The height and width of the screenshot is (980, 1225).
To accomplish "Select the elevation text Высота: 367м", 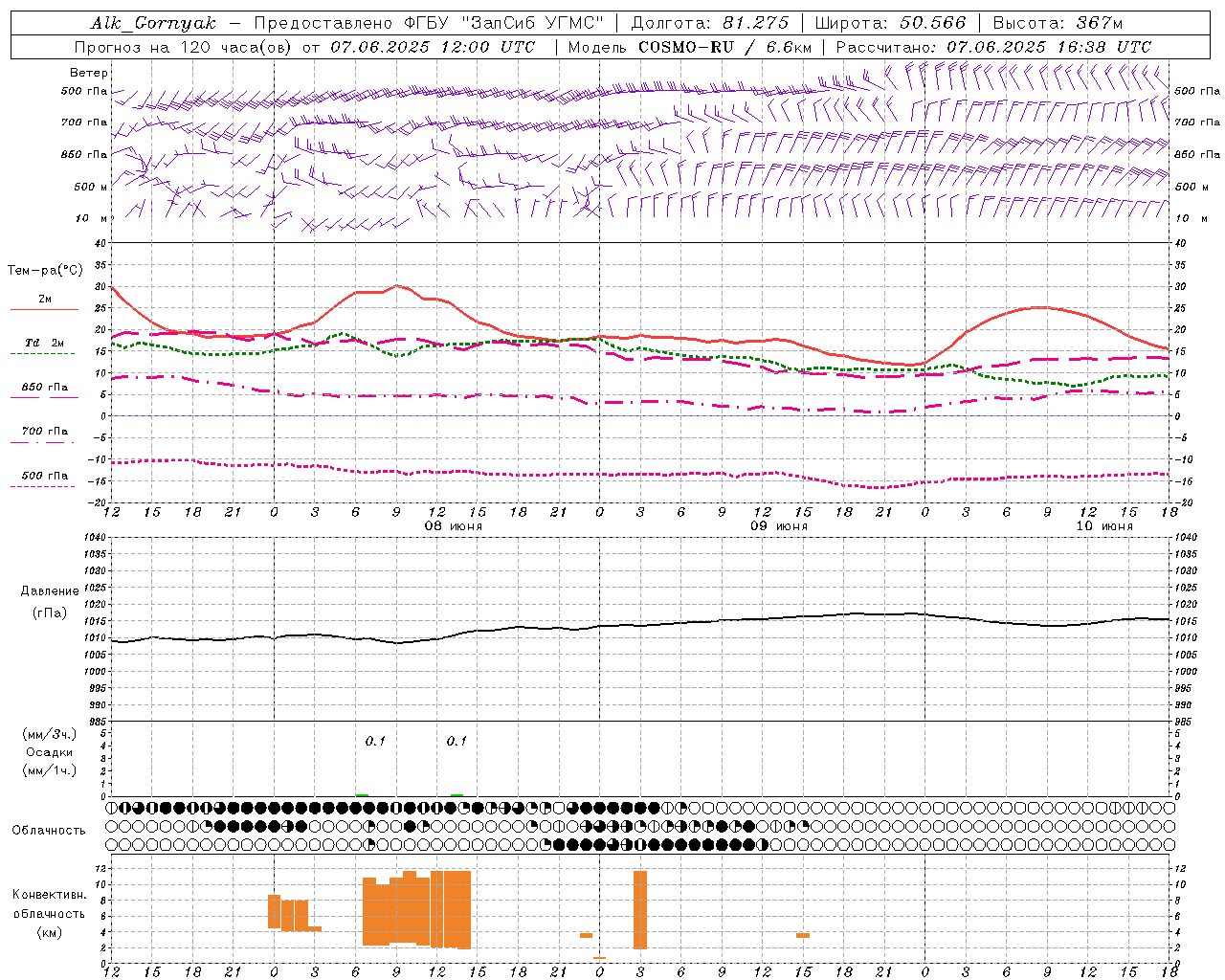I will pyautogui.click(x=1058, y=23).
